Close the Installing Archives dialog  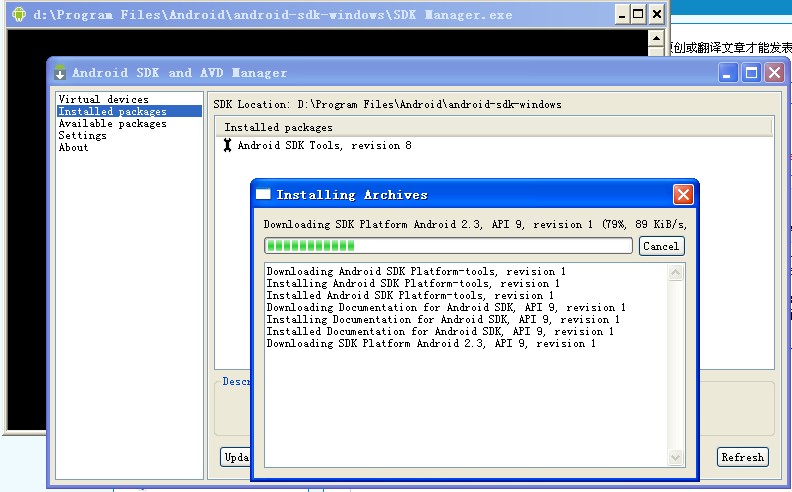(x=683, y=194)
